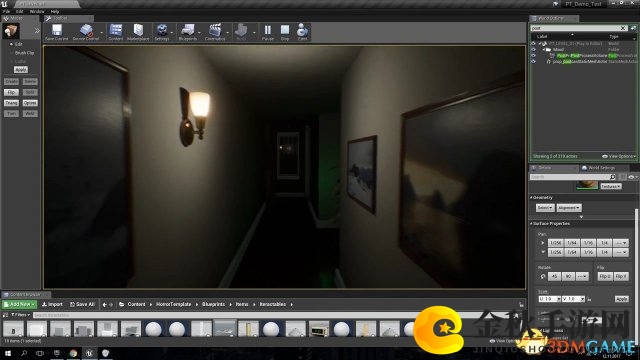Click the Import button in Content Browser

click(x=52, y=304)
